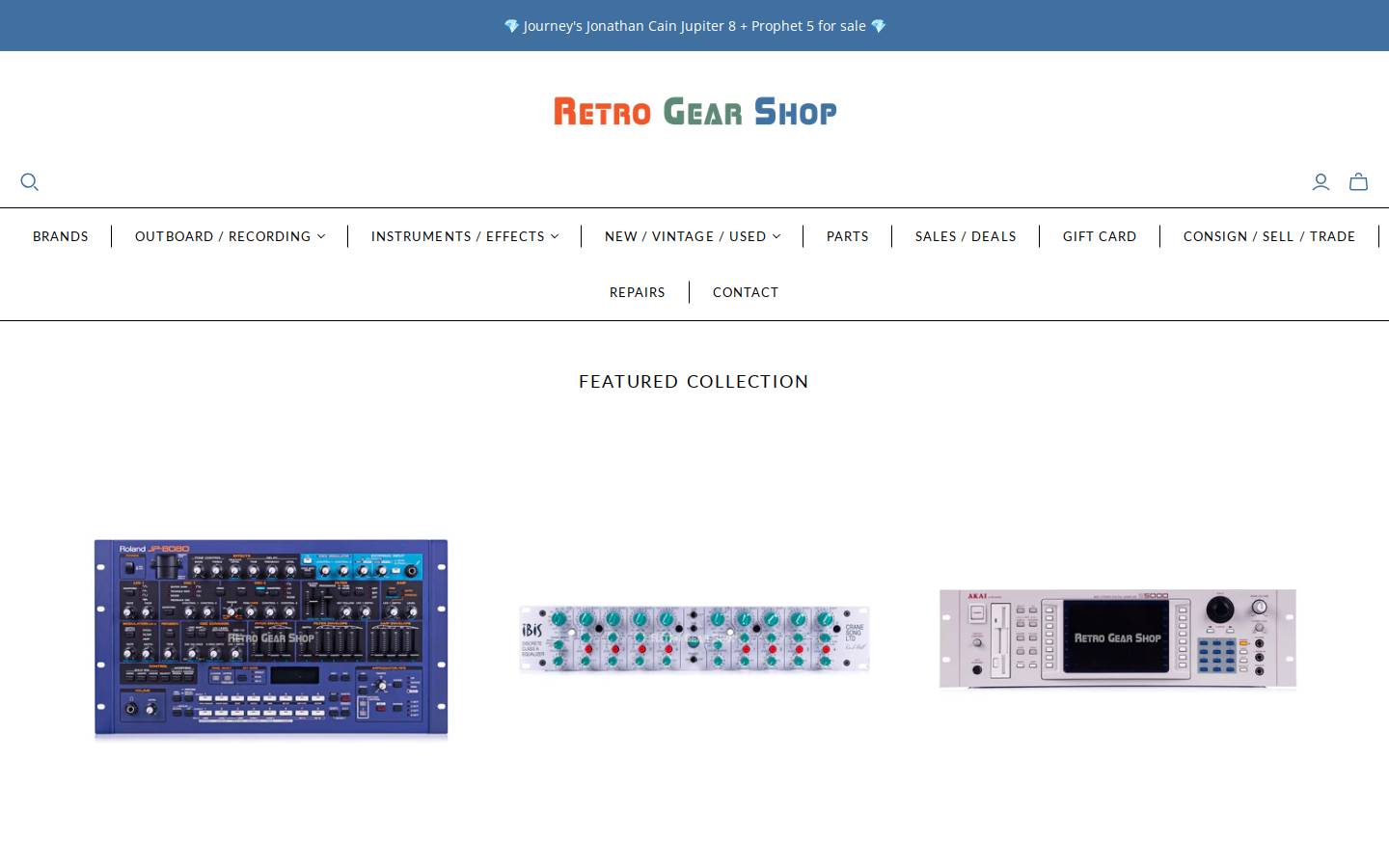Viewport: 1389px width, 868px height.
Task: Open the Brands menu item
Action: pos(61,236)
